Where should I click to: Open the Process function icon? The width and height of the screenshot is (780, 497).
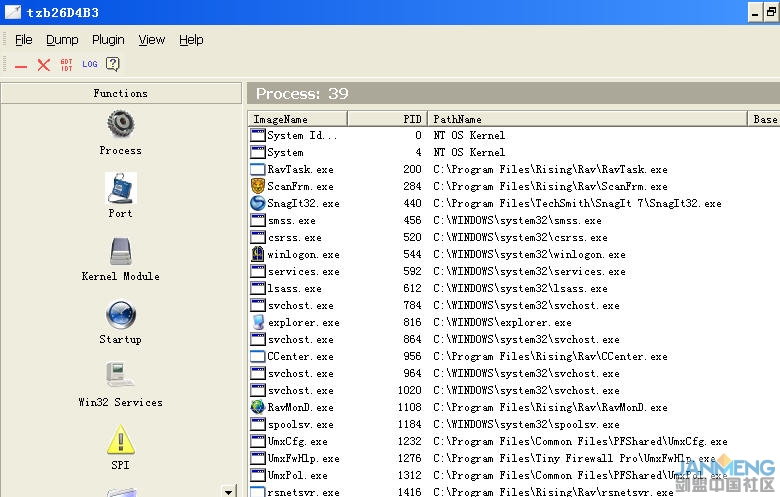[120, 125]
